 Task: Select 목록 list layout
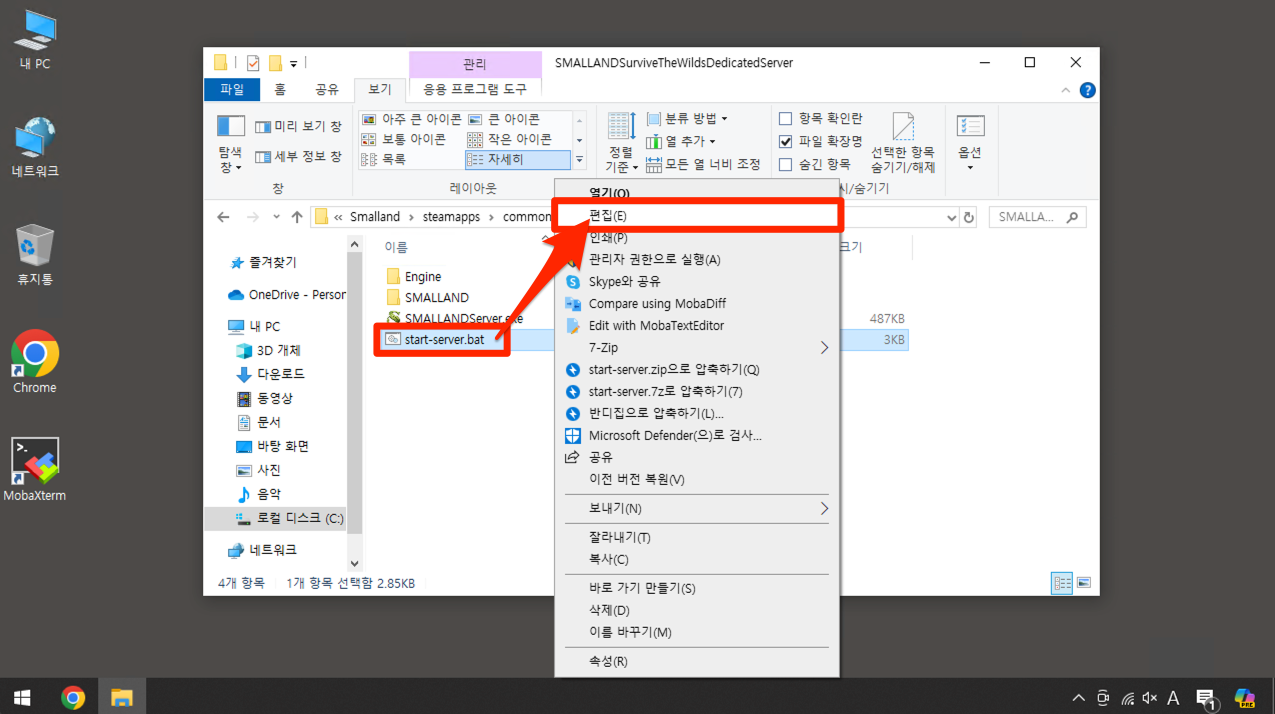tap(384, 159)
